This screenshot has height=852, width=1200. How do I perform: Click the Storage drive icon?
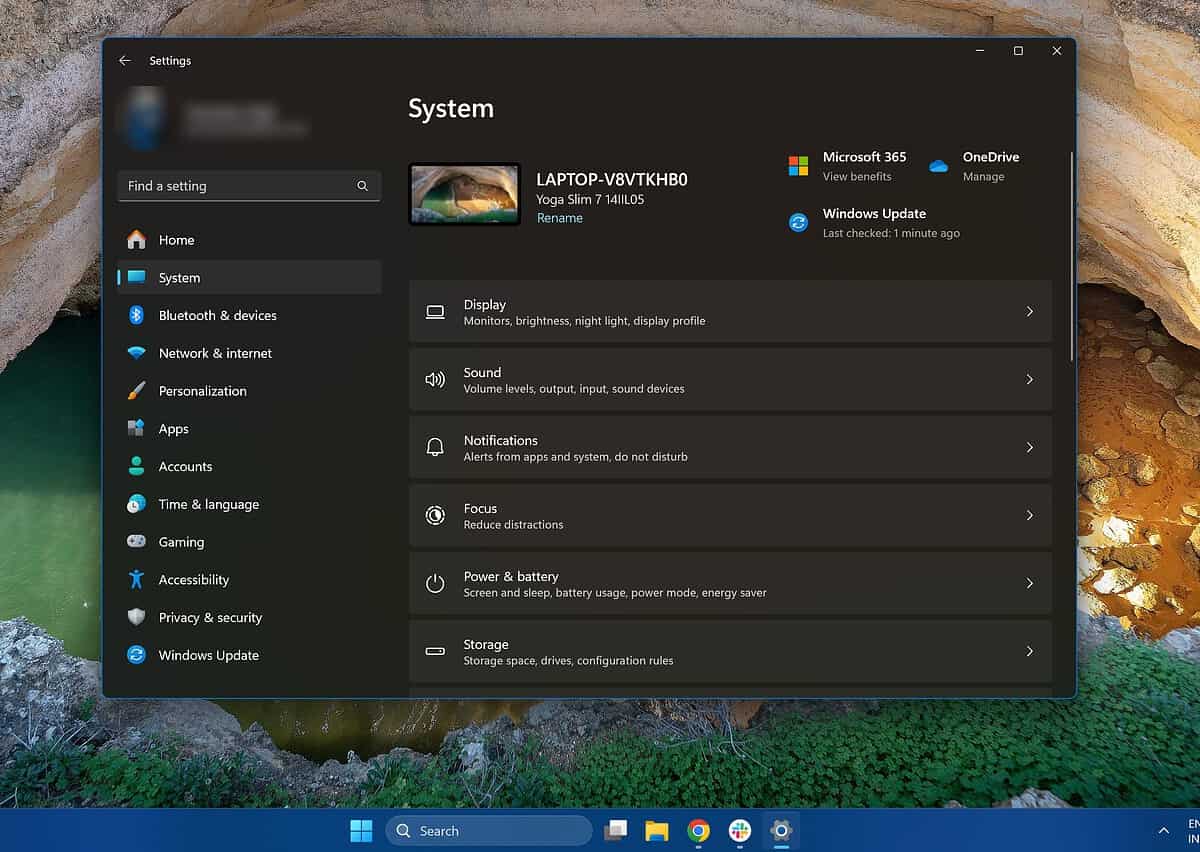click(x=435, y=651)
